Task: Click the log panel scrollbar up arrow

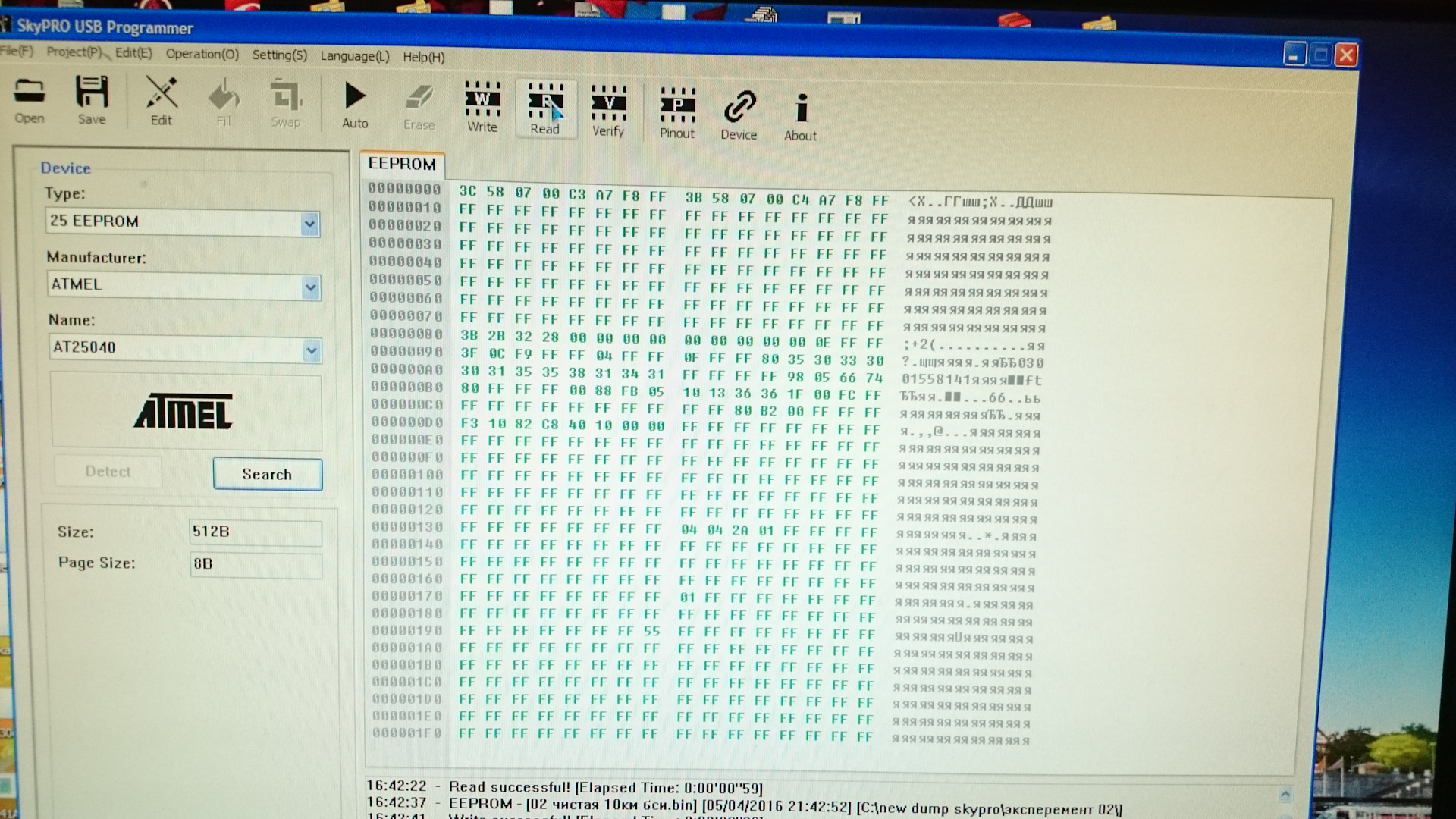Action: pyautogui.click(x=1285, y=795)
